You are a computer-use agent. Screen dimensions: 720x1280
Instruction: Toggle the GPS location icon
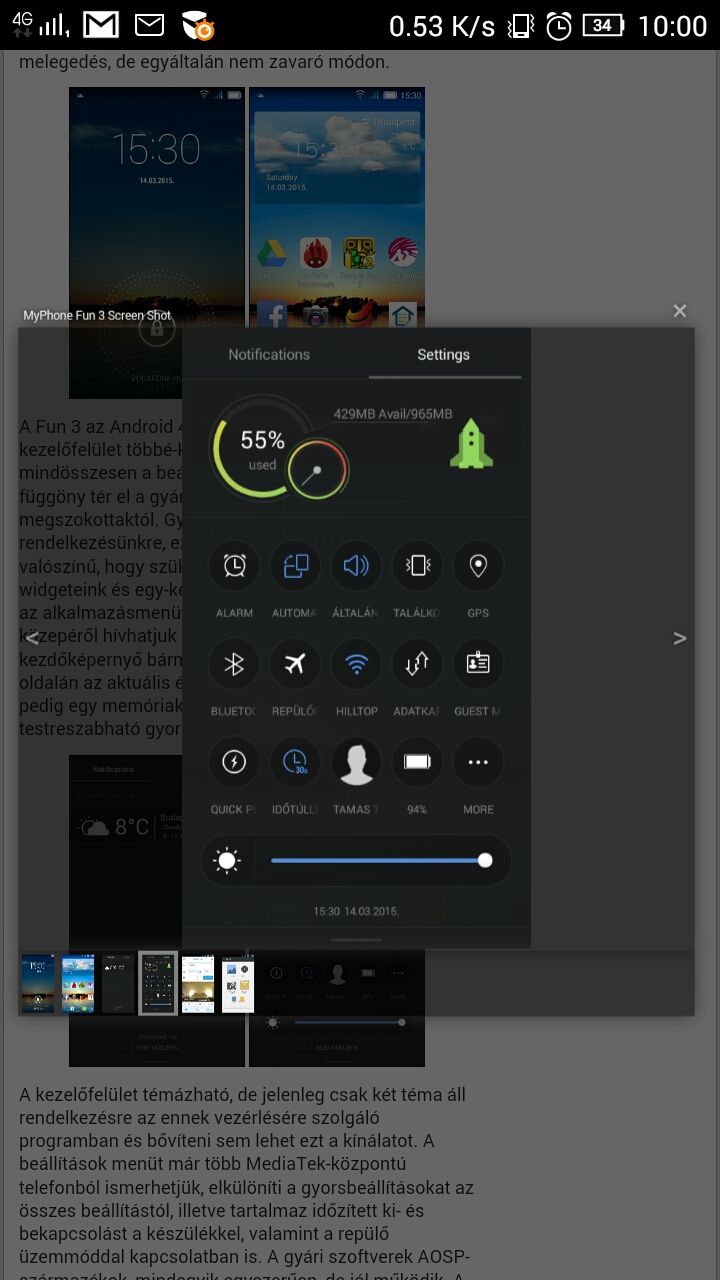[x=478, y=566]
